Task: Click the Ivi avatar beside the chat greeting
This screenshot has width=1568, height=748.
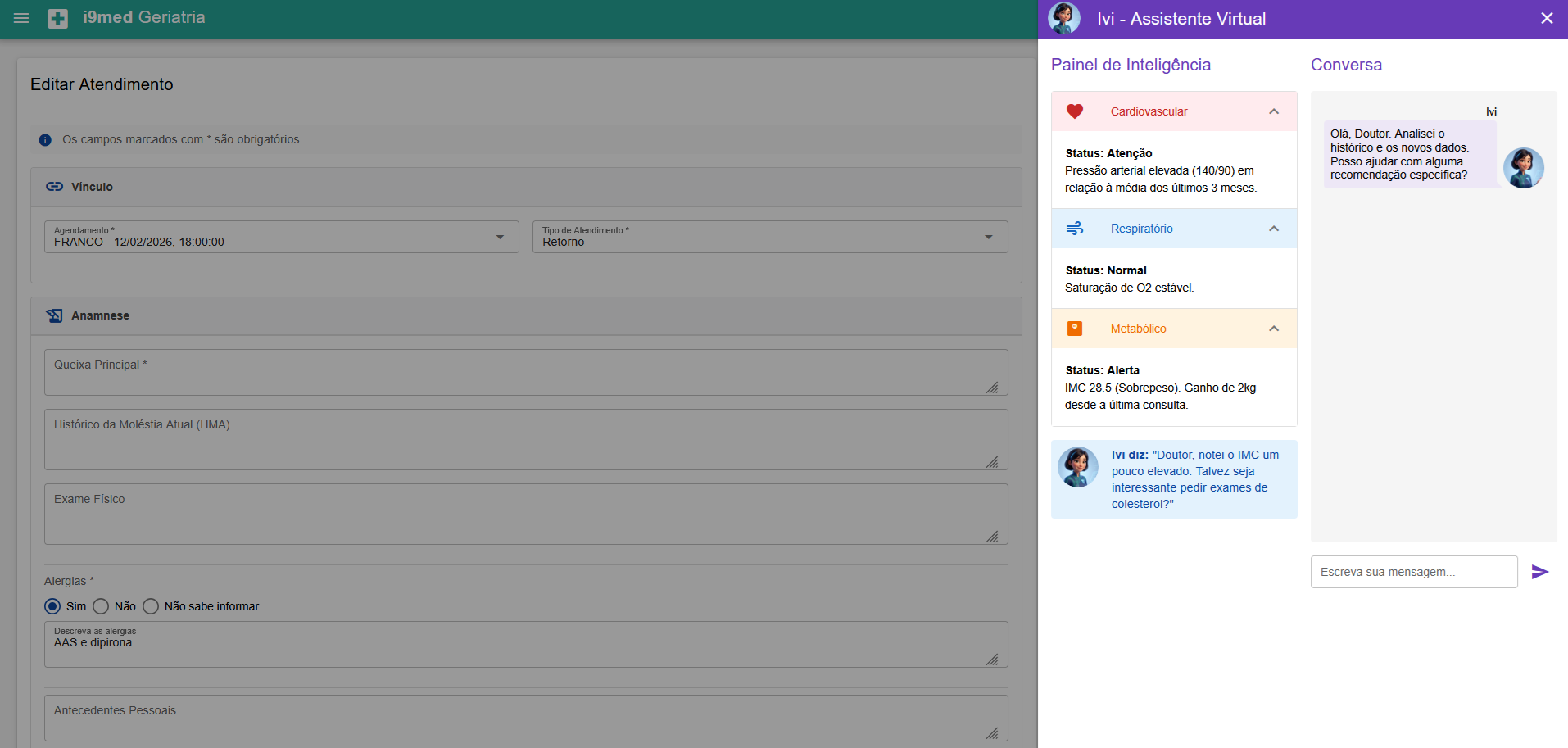Action: tap(1524, 168)
